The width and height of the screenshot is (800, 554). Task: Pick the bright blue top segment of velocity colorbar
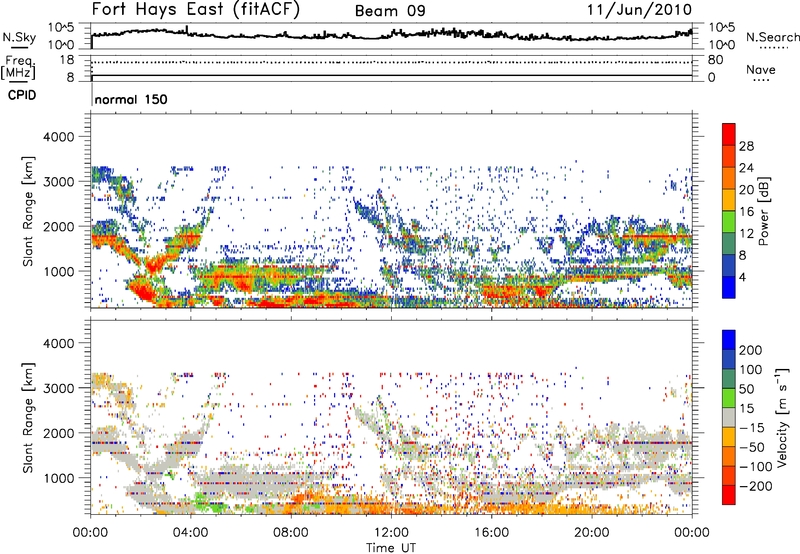tap(729, 340)
